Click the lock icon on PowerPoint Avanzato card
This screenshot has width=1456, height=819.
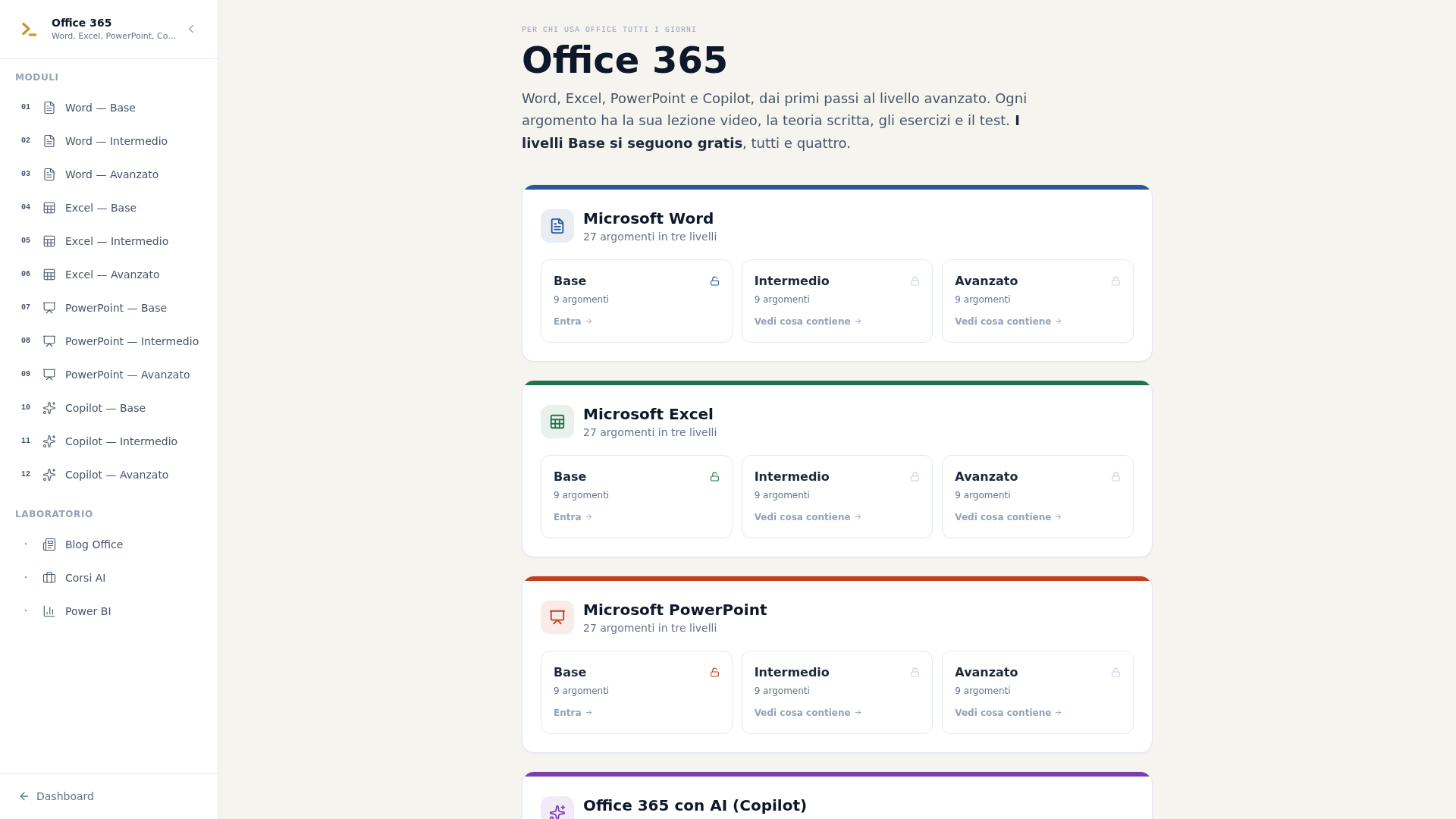[1116, 673]
